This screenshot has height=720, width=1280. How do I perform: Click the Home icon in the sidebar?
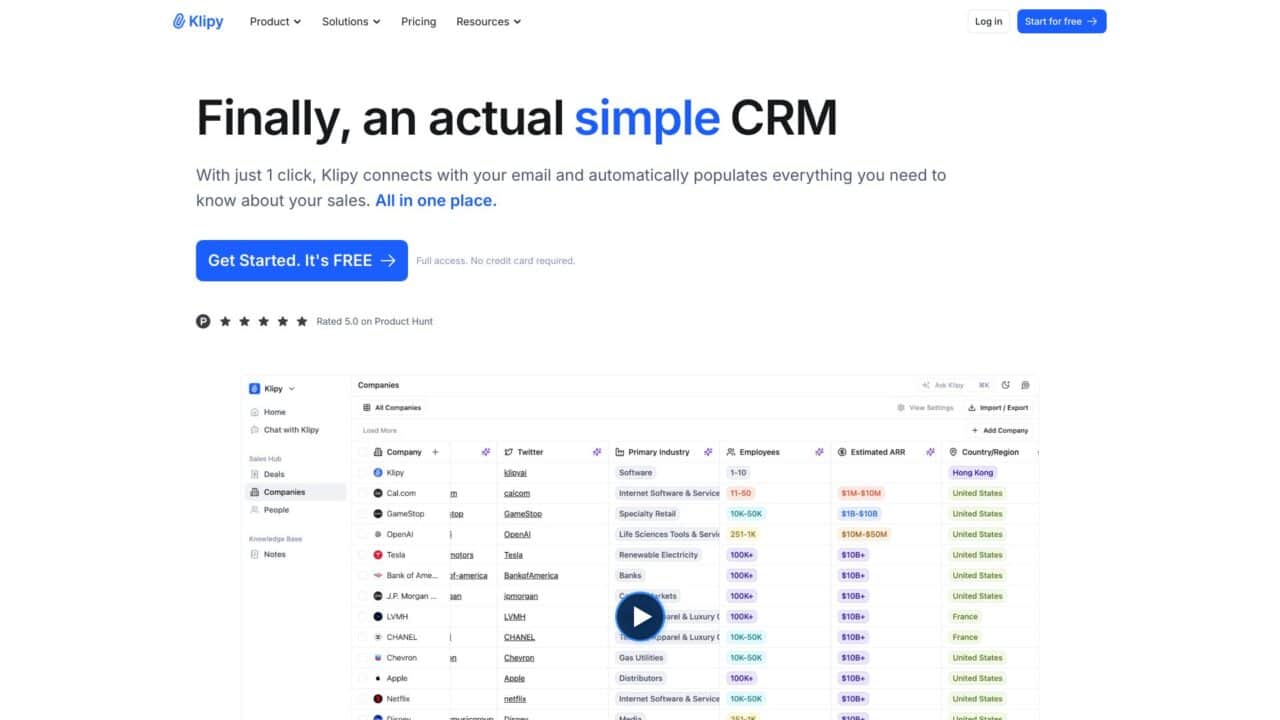pyautogui.click(x=255, y=412)
